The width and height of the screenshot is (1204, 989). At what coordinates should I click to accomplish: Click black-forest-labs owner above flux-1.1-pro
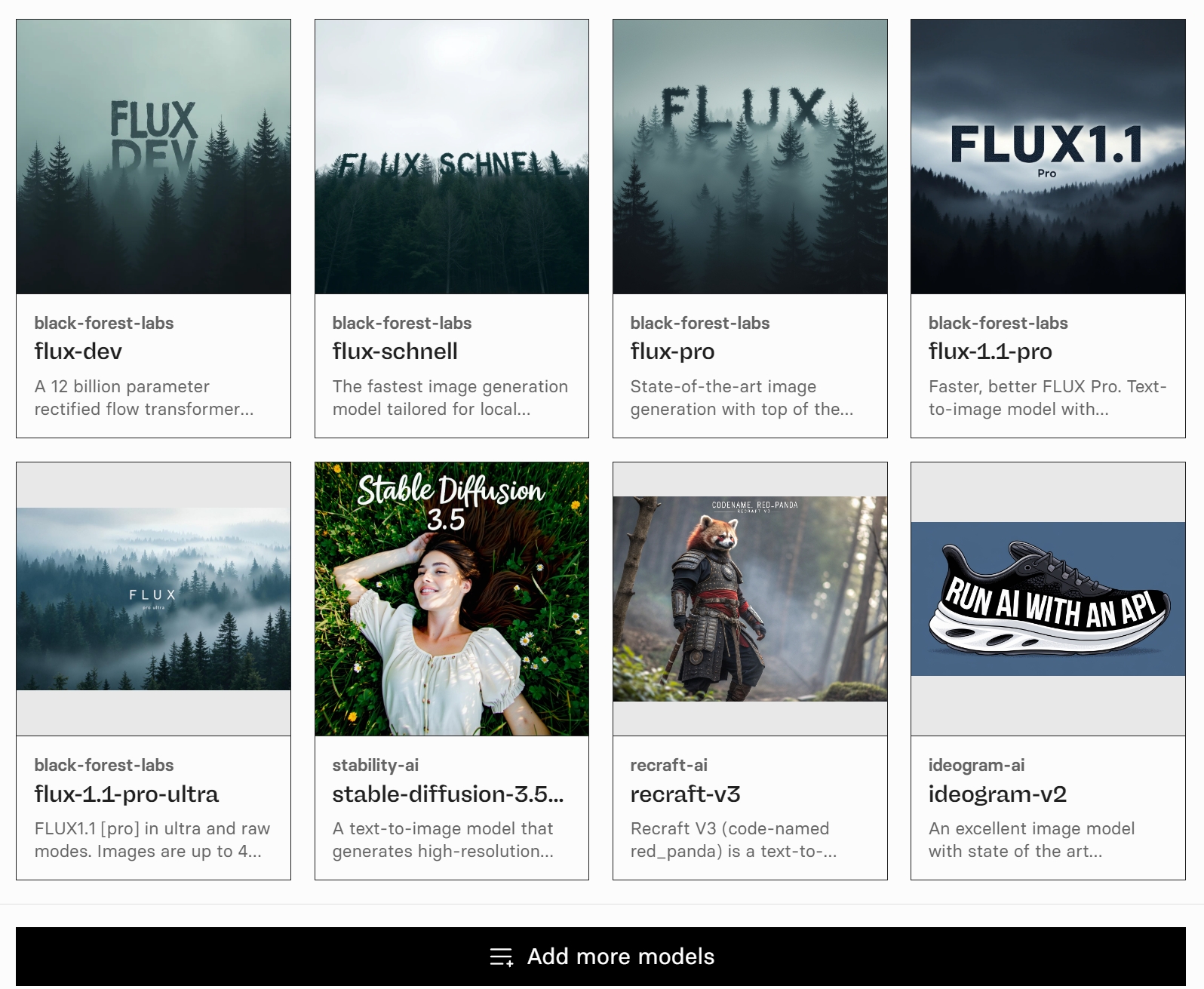pyautogui.click(x=998, y=323)
